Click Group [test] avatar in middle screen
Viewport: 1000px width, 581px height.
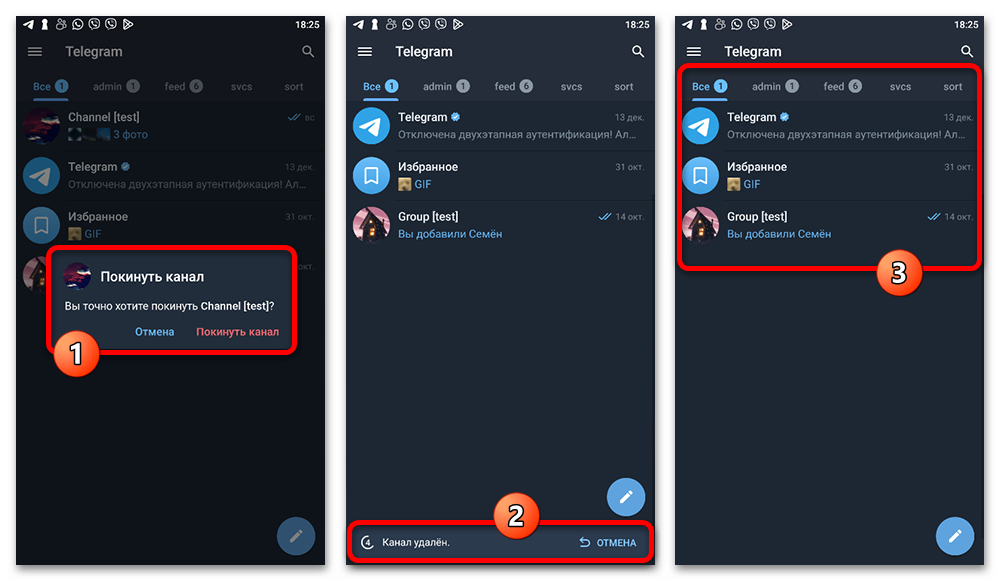(x=371, y=225)
